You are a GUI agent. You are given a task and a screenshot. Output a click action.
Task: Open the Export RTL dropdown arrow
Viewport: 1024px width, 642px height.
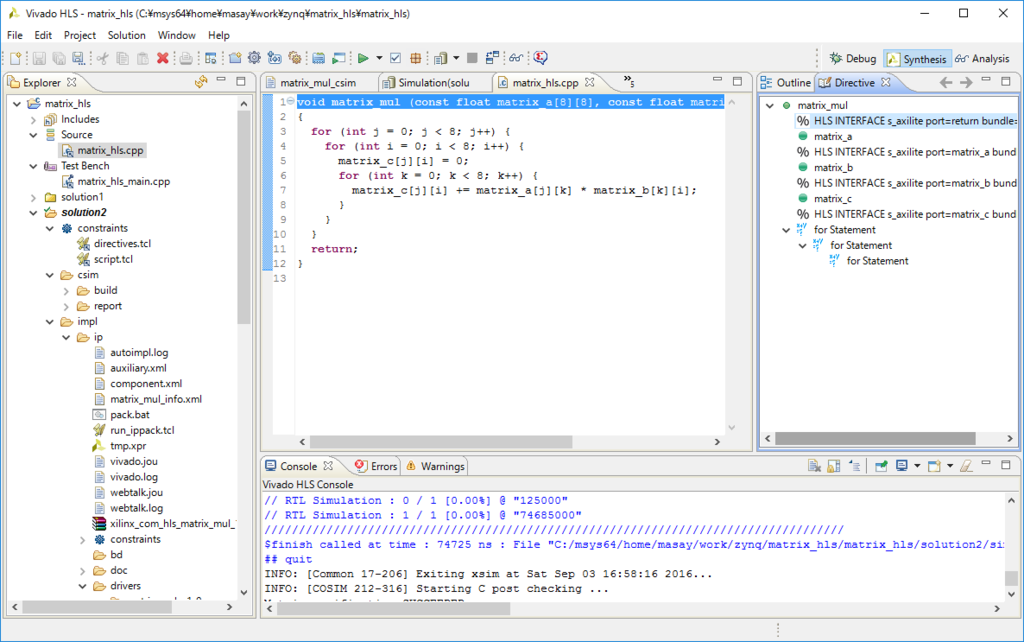(456, 58)
